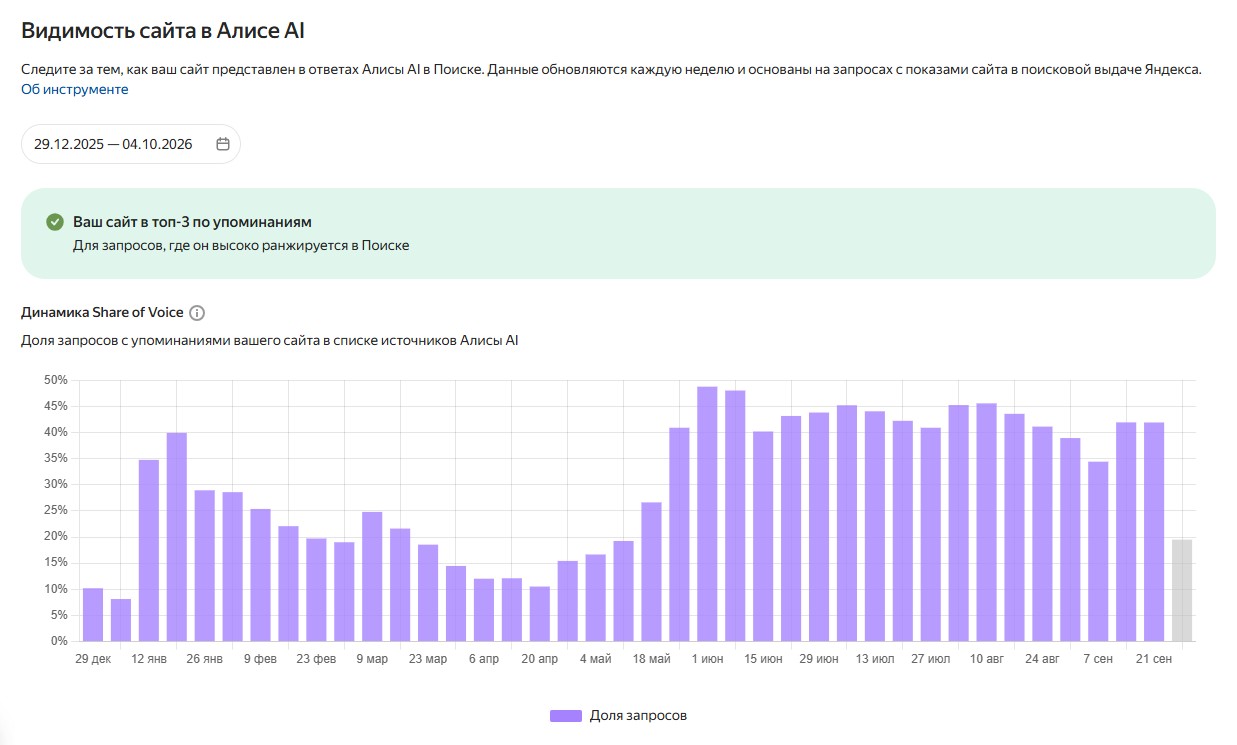
Task: Click the info icon beside Динамика Share of Voice
Action: click(x=197, y=313)
